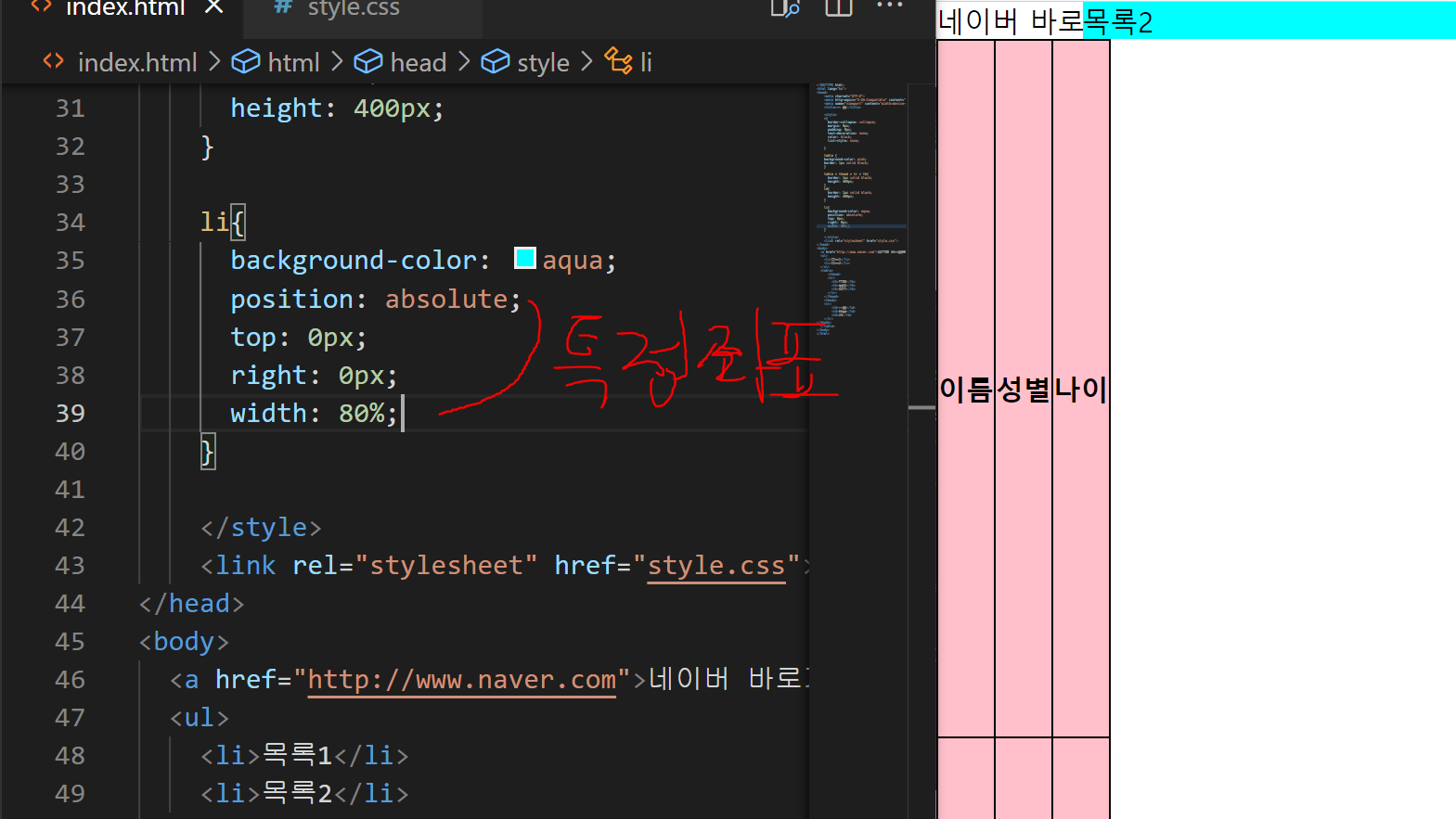Follow the style.css href link

pyautogui.click(x=716, y=565)
